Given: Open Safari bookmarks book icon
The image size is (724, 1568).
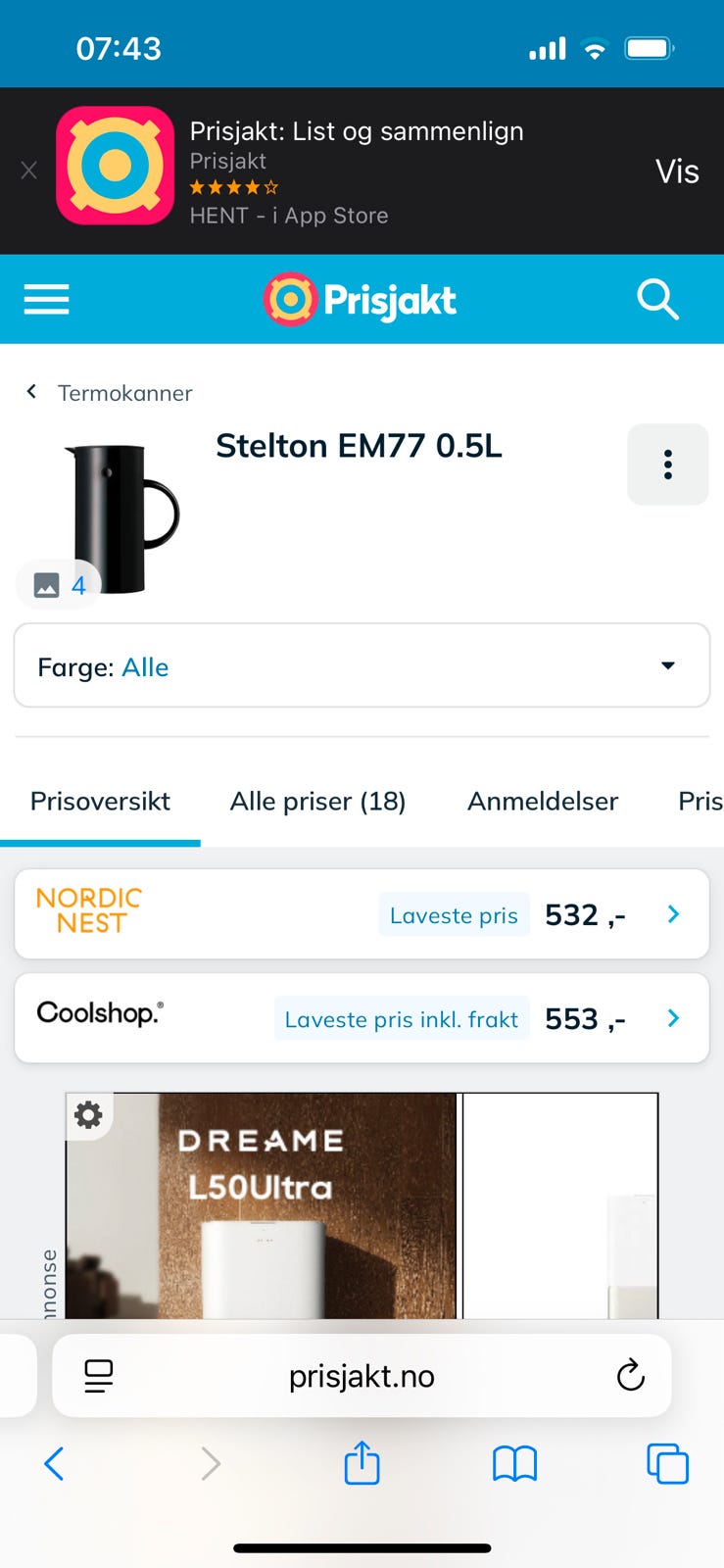Looking at the screenshot, I should 514,1464.
